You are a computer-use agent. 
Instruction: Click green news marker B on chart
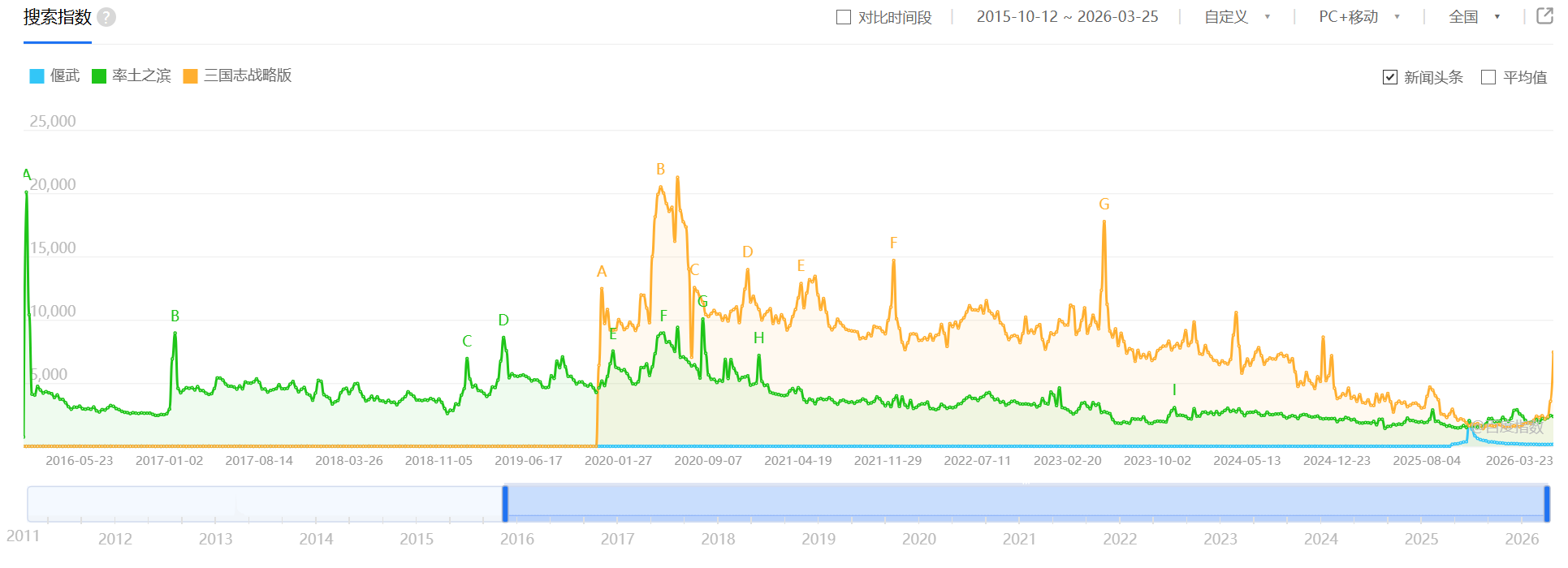(x=175, y=316)
